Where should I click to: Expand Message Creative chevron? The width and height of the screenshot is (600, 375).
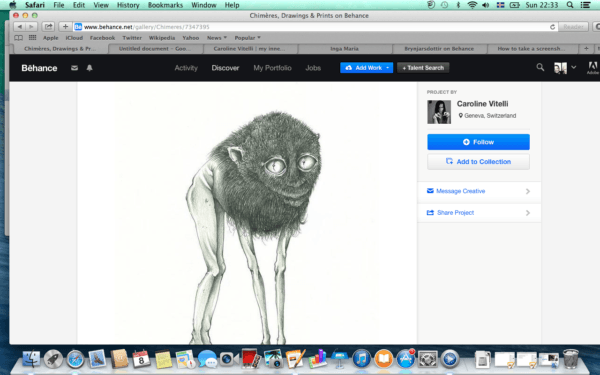coord(528,191)
